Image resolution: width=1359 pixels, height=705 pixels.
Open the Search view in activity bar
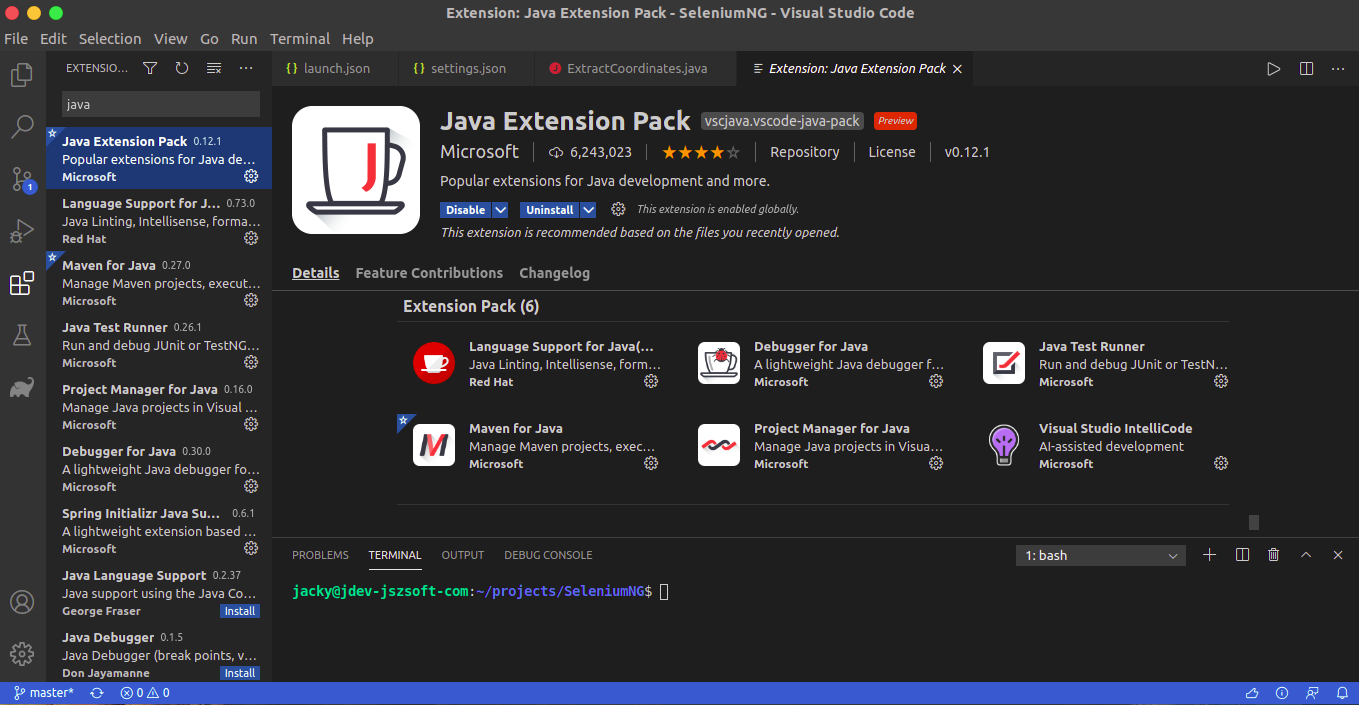coord(22,127)
